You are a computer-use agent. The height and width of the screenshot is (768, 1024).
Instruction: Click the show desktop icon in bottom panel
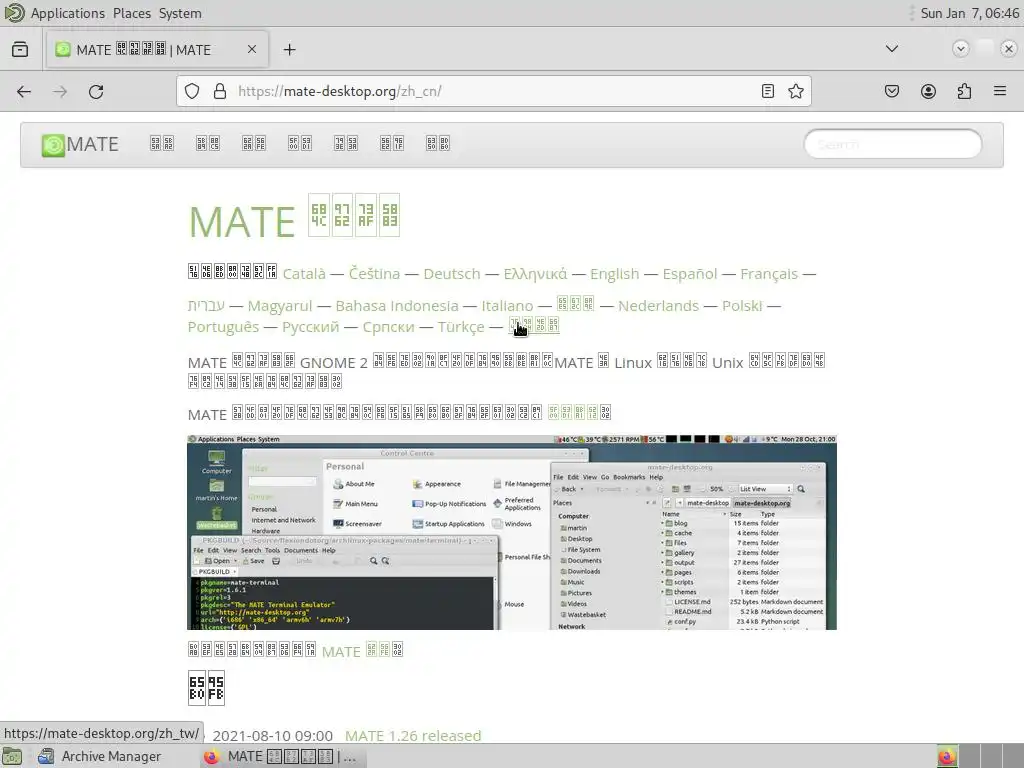(12, 756)
